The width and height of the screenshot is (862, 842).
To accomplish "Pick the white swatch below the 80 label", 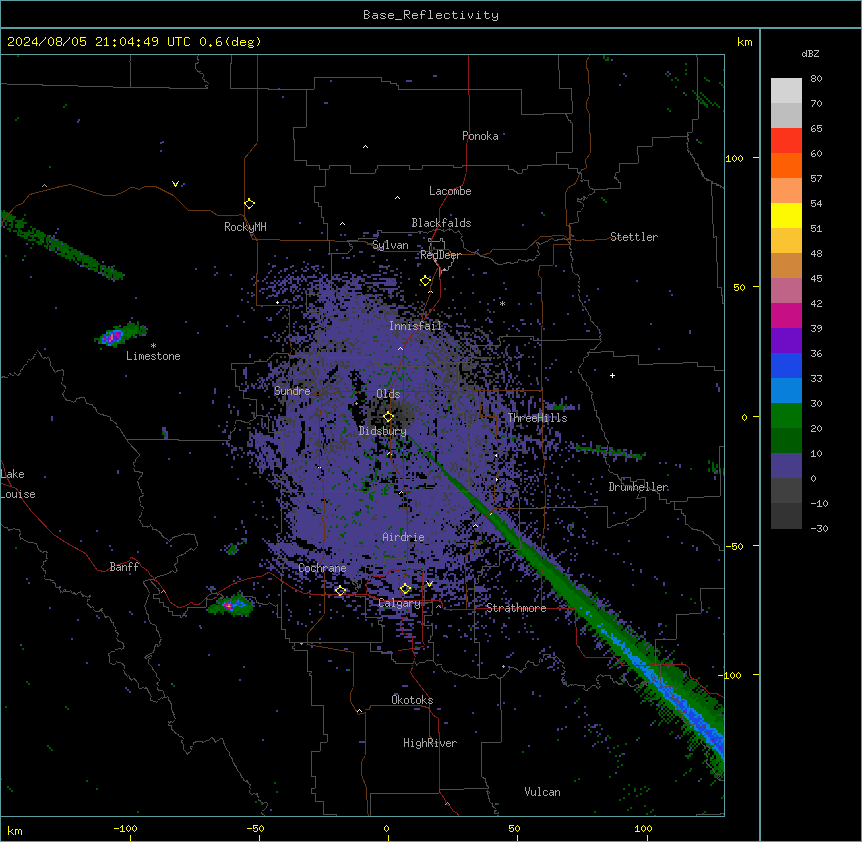I will click(x=786, y=91).
